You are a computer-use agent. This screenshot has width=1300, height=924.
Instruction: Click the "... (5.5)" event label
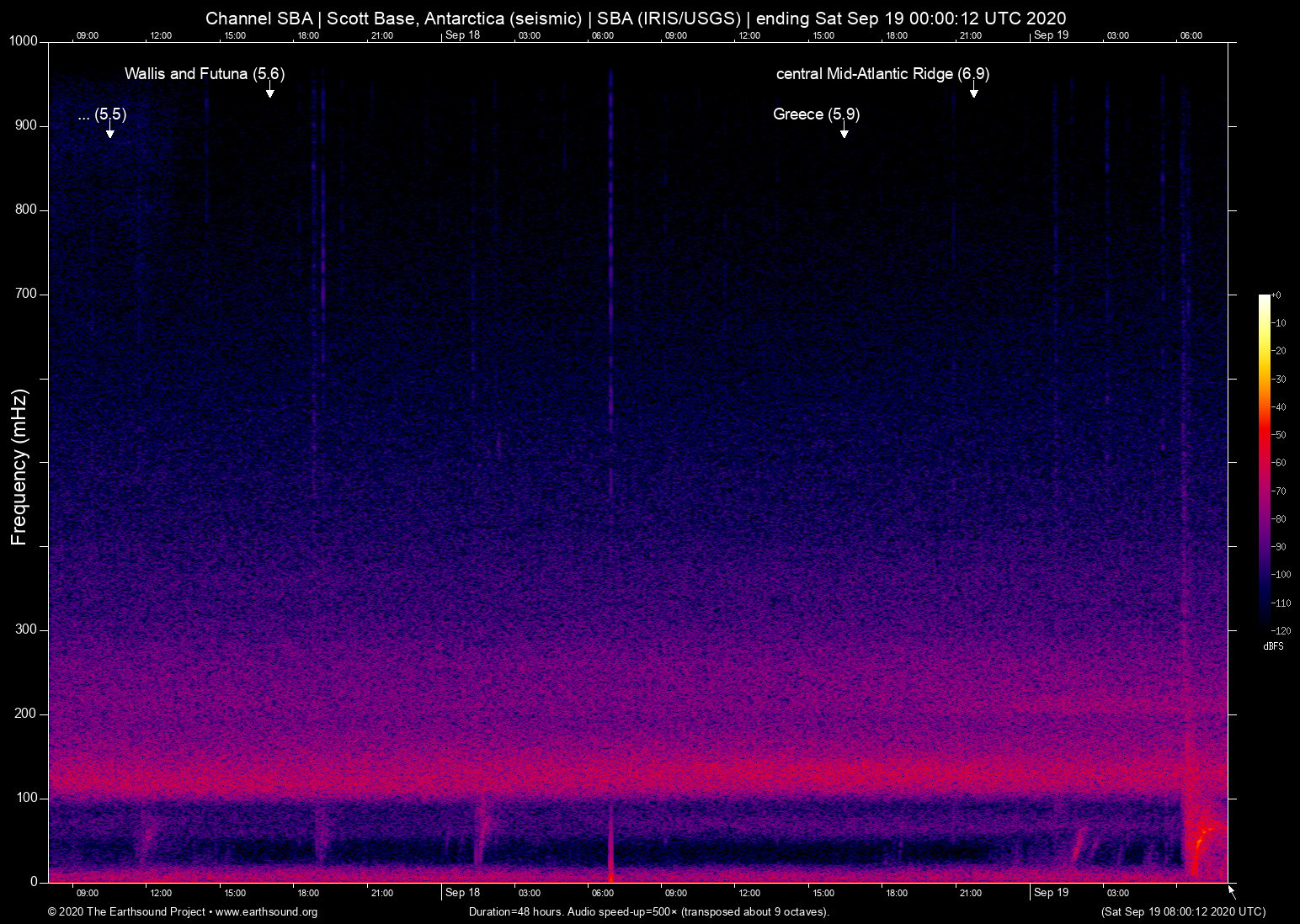click(x=102, y=114)
